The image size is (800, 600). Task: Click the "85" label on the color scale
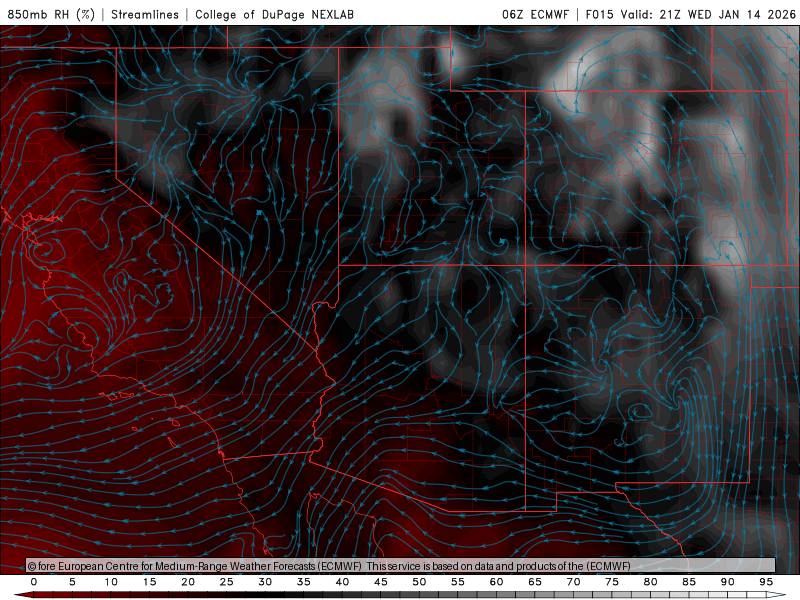(689, 582)
